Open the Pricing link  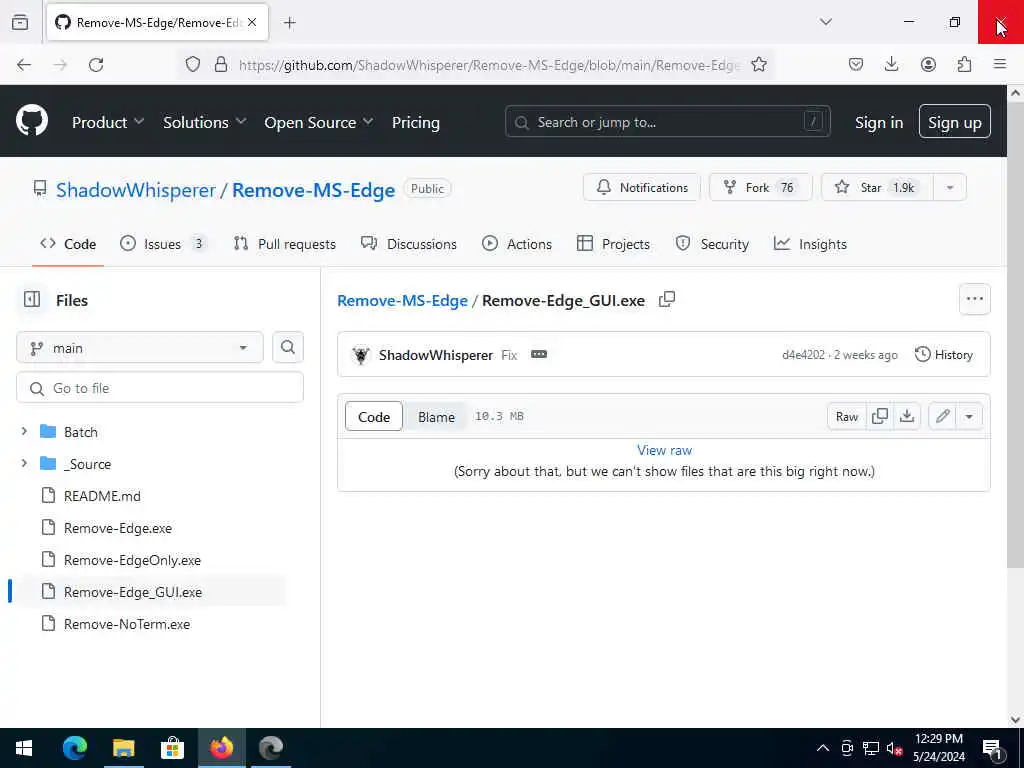pos(415,122)
